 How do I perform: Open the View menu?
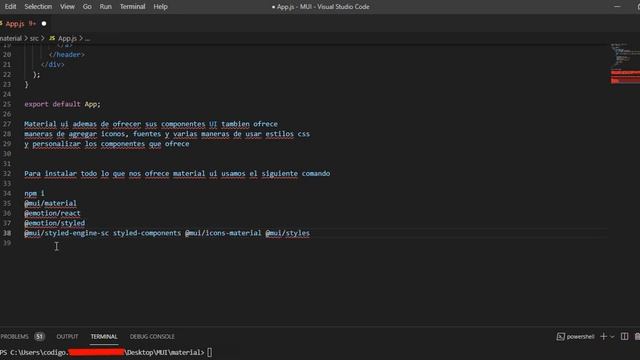pyautogui.click(x=67, y=7)
